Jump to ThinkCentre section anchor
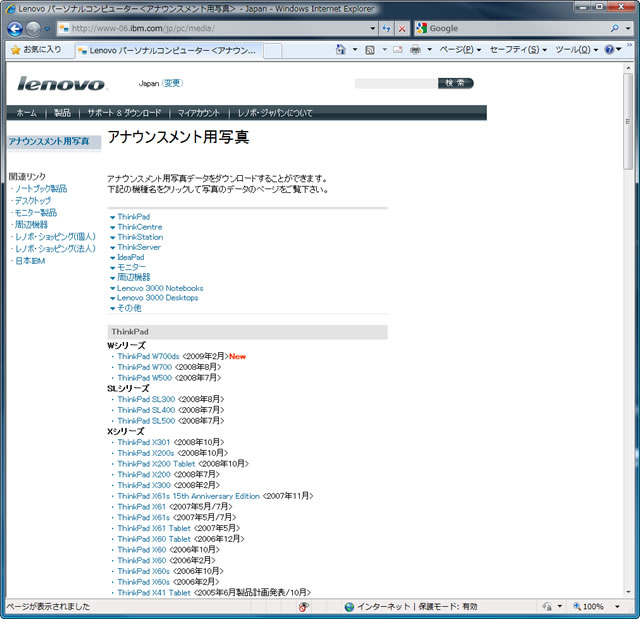This screenshot has height=619, width=640. [140, 227]
